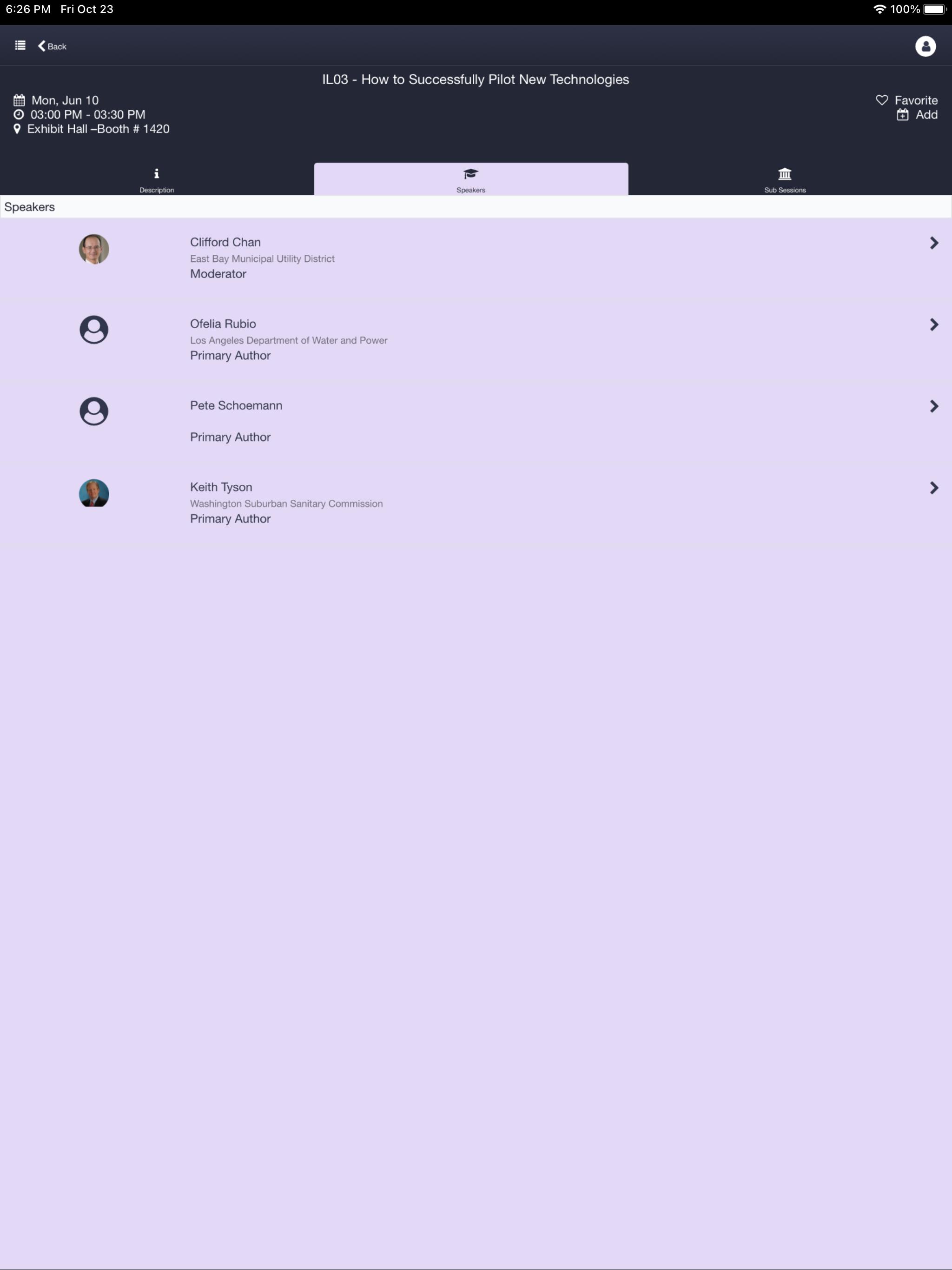Open the list menu icon
This screenshot has width=952, height=1270.
(x=20, y=46)
